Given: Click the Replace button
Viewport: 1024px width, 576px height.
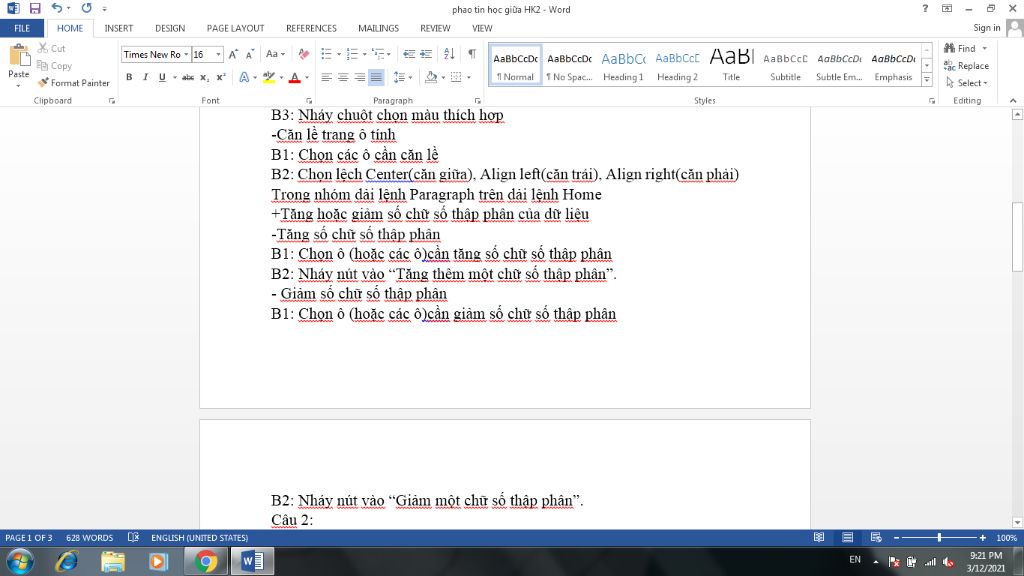Looking at the screenshot, I should pos(967,65).
